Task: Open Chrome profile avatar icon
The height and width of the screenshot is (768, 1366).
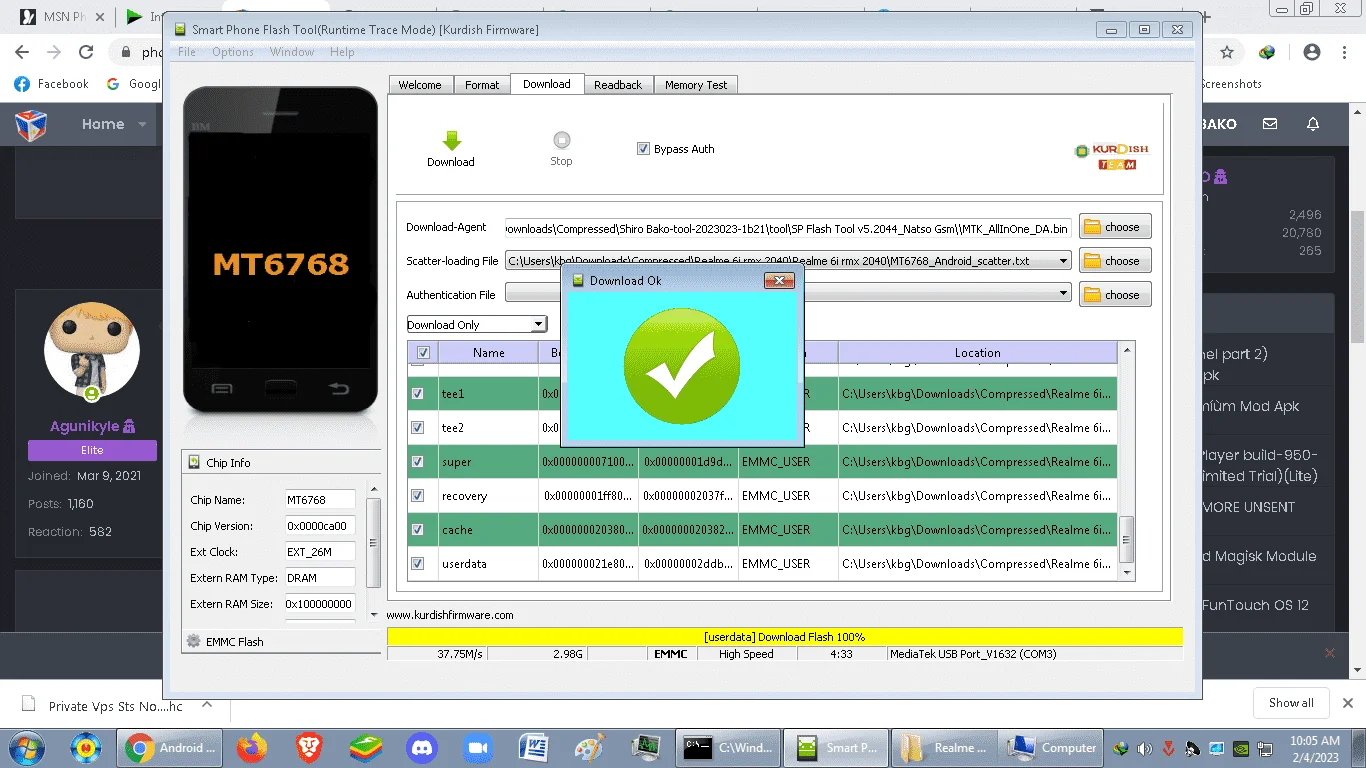Action: tap(1312, 52)
